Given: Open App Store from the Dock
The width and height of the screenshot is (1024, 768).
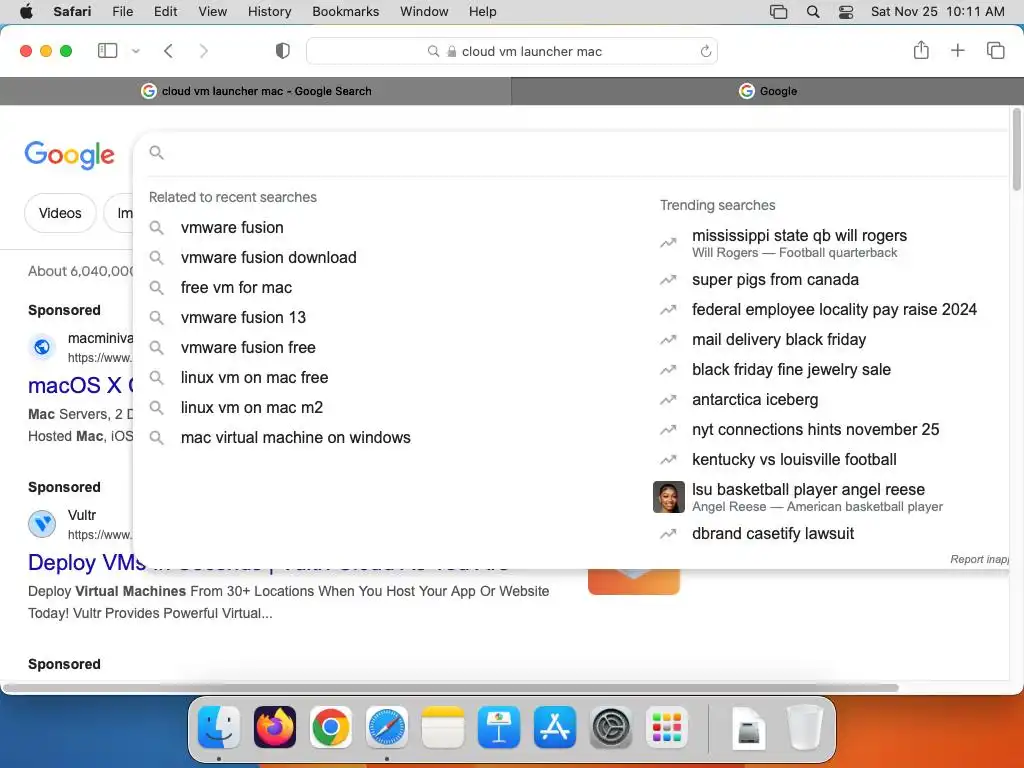Looking at the screenshot, I should coord(554,727).
